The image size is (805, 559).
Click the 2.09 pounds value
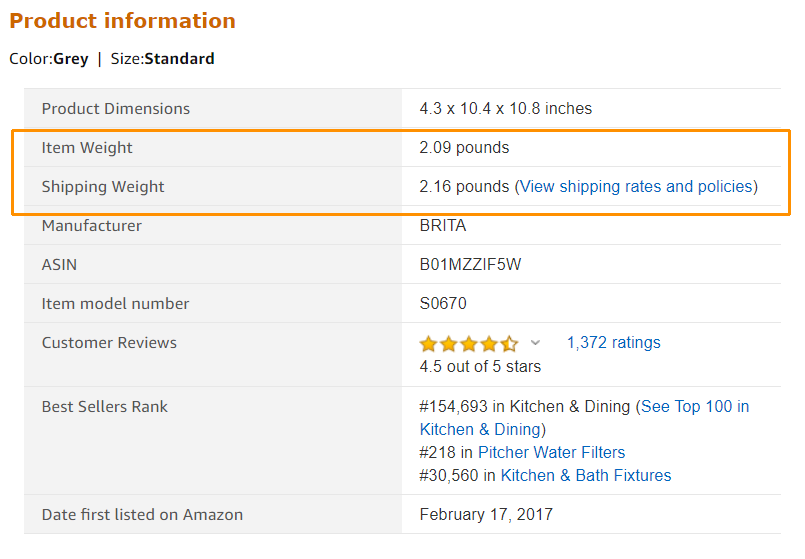click(464, 148)
